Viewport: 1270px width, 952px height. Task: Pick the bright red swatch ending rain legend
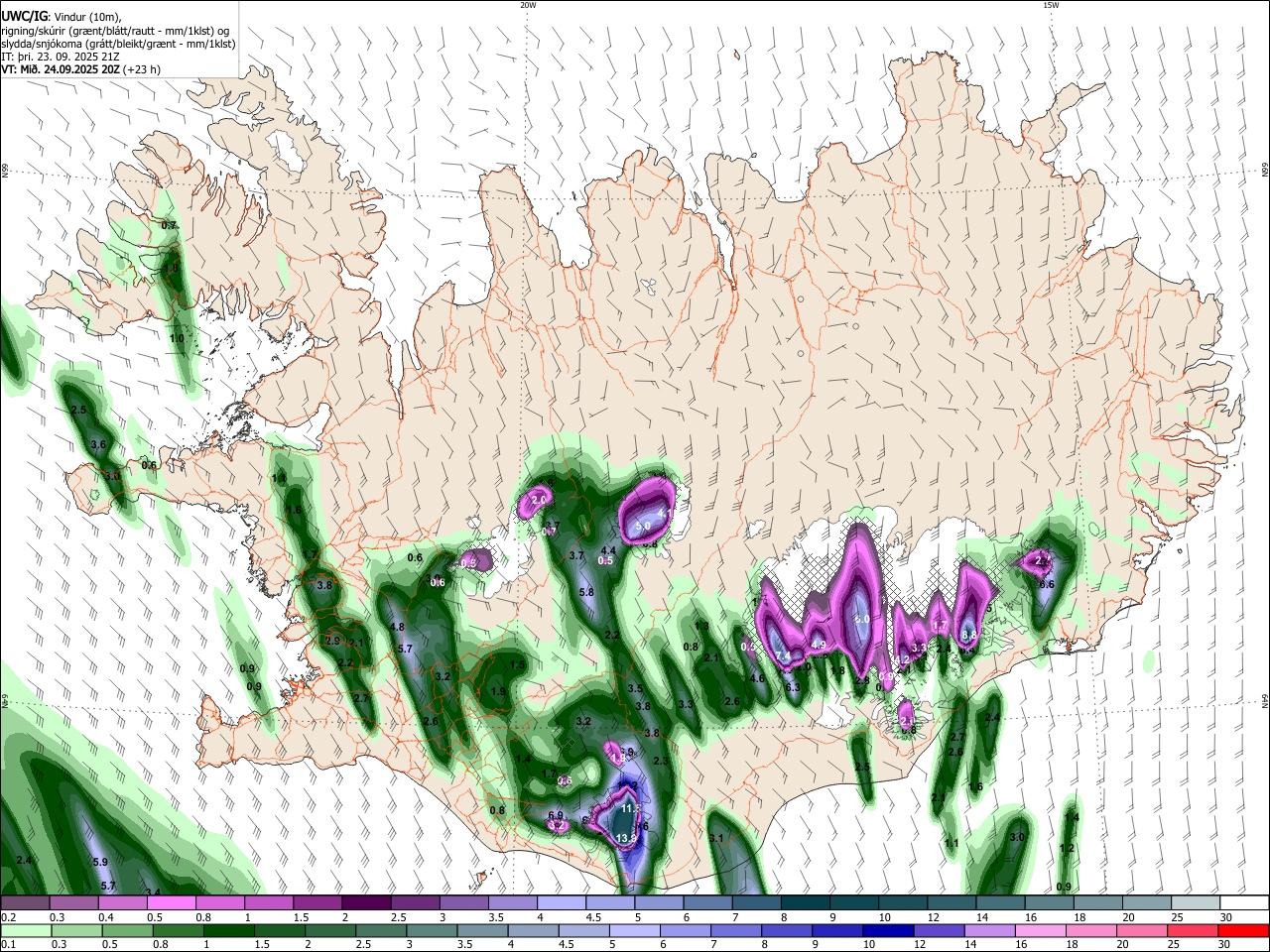(1242, 931)
